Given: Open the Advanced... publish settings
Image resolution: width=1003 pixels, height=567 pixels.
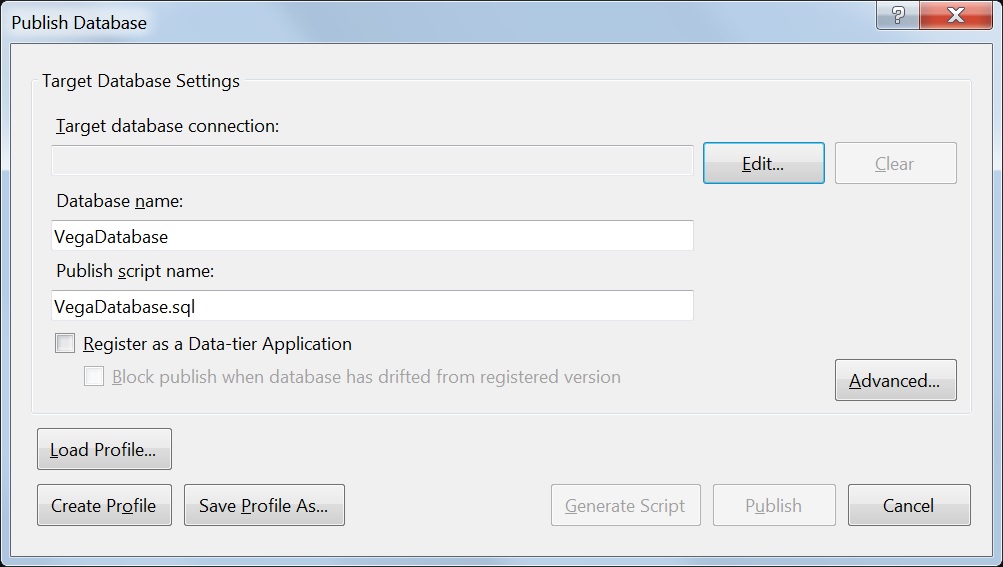Looking at the screenshot, I should pos(895,380).
